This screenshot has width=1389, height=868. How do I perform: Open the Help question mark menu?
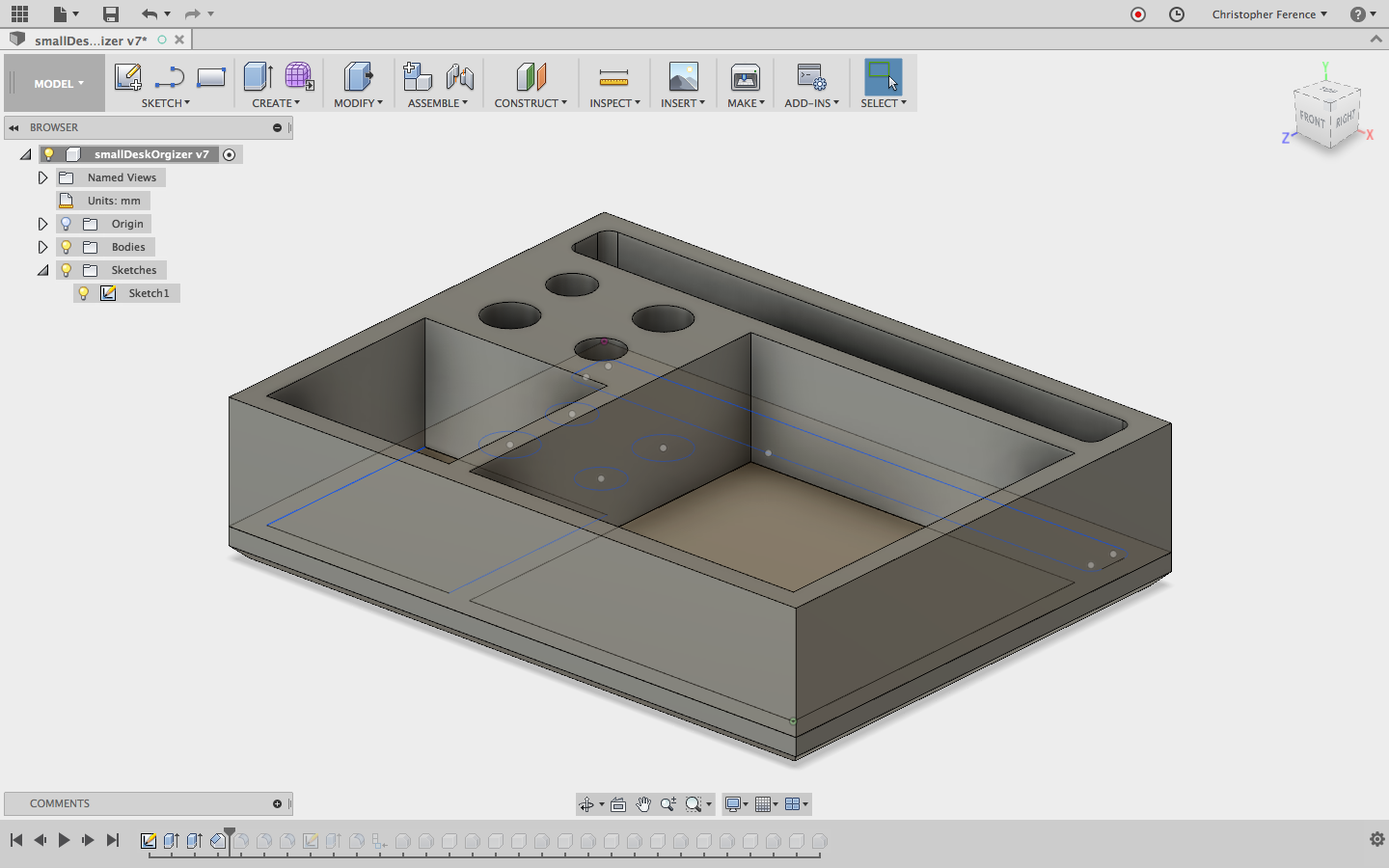pyautogui.click(x=1363, y=14)
